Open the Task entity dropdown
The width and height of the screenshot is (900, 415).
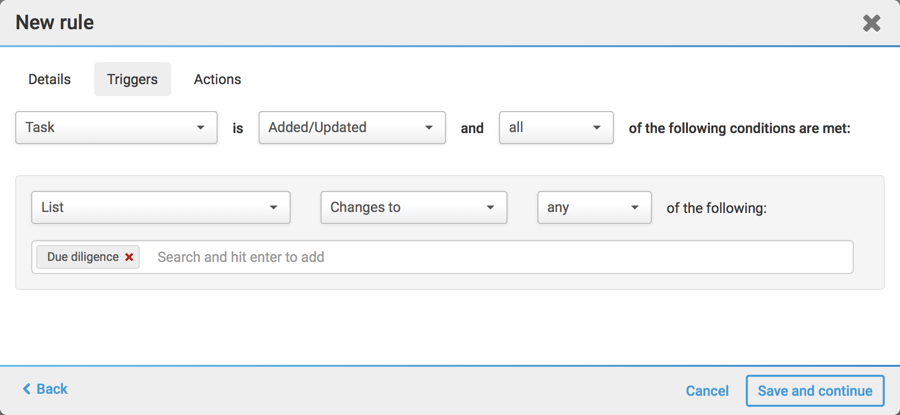(116, 128)
